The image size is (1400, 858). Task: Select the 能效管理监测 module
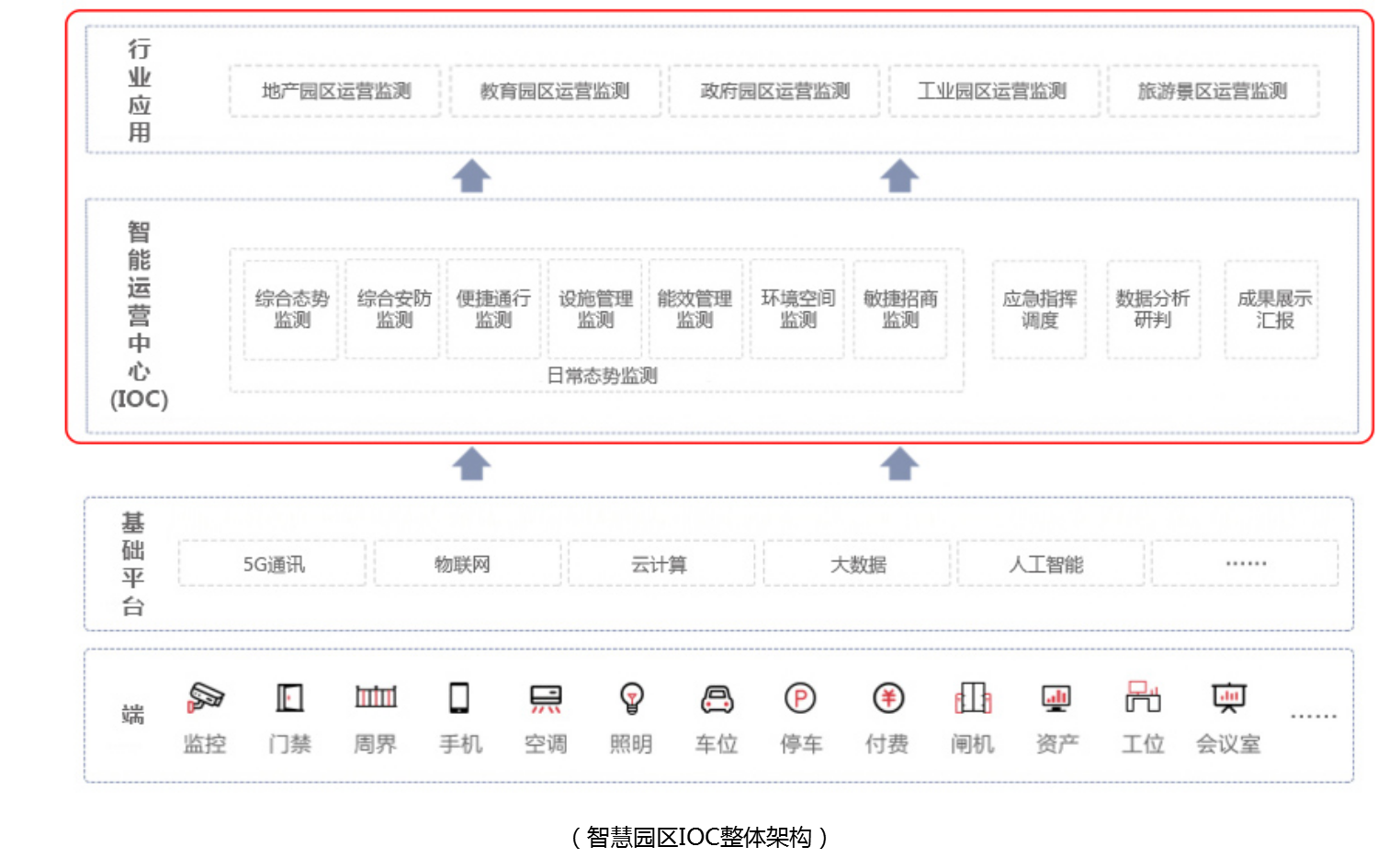[694, 310]
